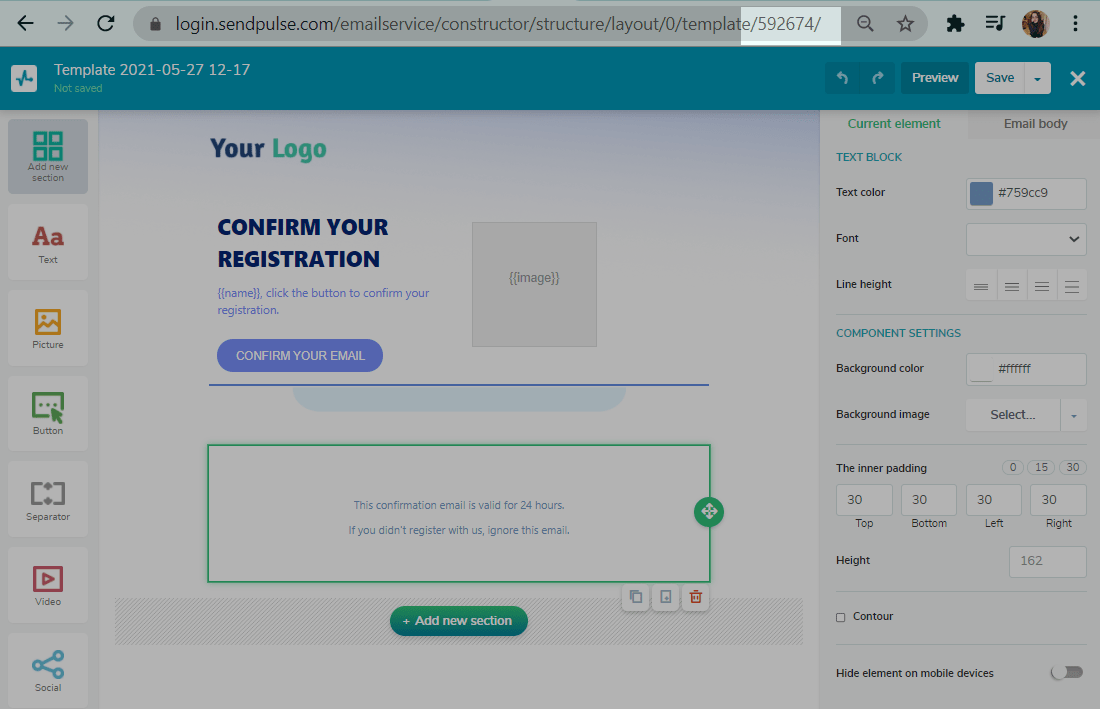Click the undo arrow in top bar
Viewport: 1100px width, 709px height.
click(842, 78)
